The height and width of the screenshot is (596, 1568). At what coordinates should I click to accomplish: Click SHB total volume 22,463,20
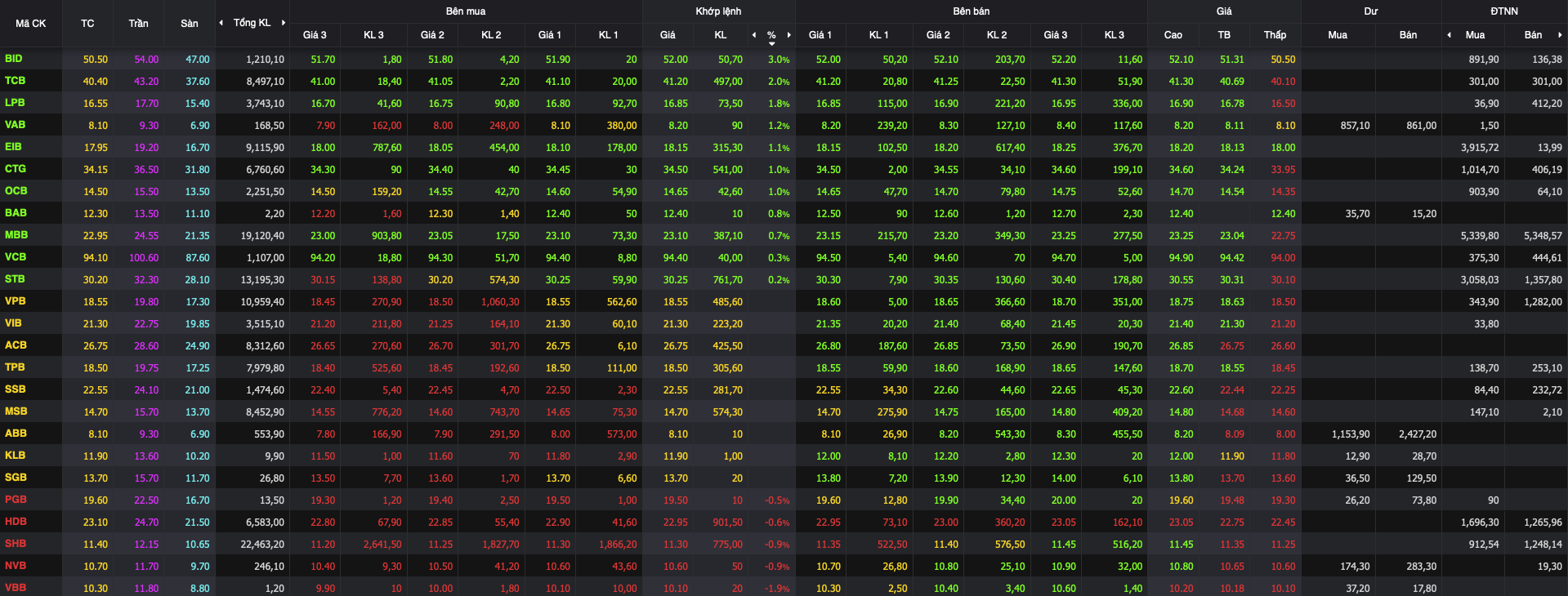coord(262,545)
